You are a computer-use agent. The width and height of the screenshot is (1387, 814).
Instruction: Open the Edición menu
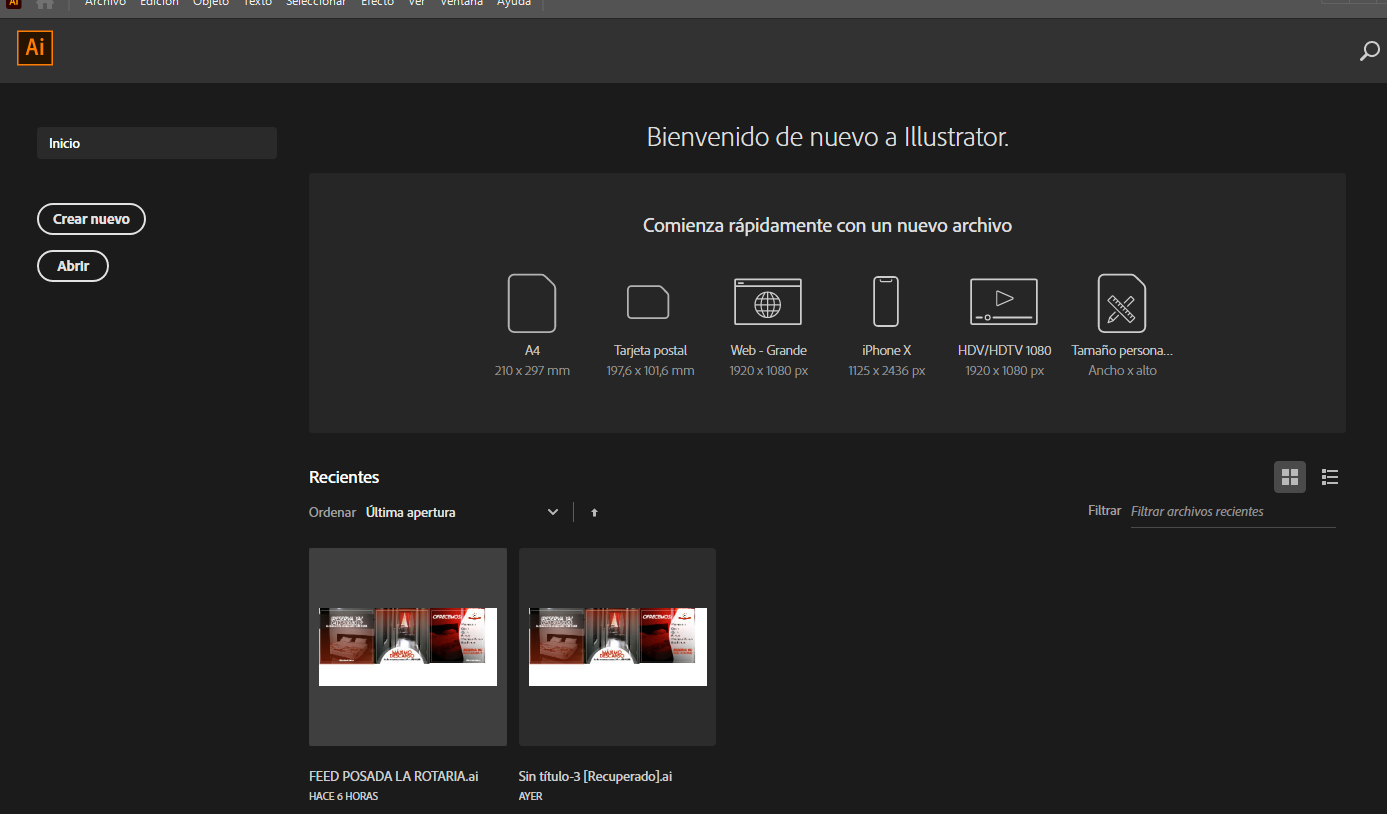point(159,4)
